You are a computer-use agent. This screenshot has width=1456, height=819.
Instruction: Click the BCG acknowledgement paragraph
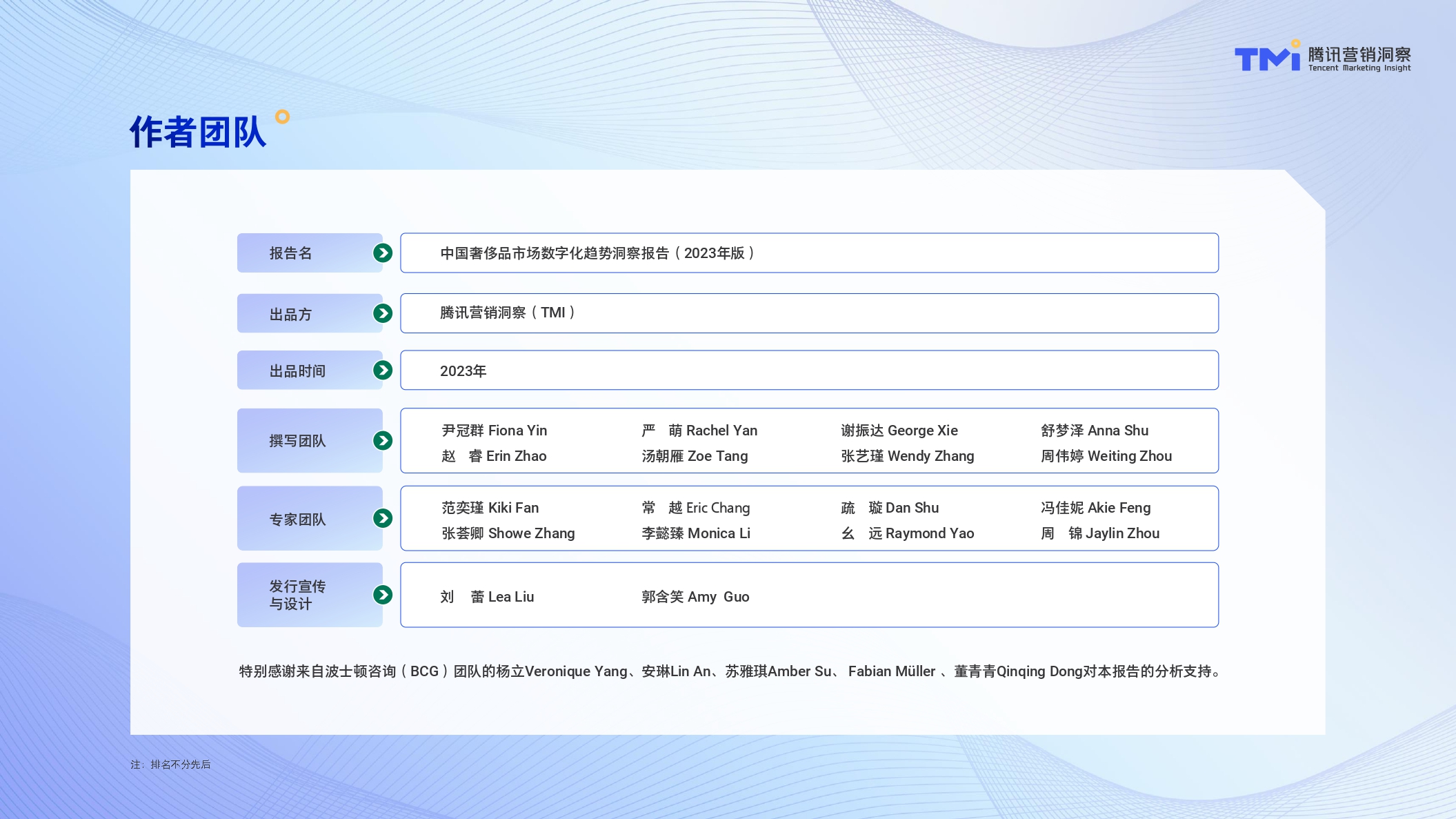click(730, 671)
